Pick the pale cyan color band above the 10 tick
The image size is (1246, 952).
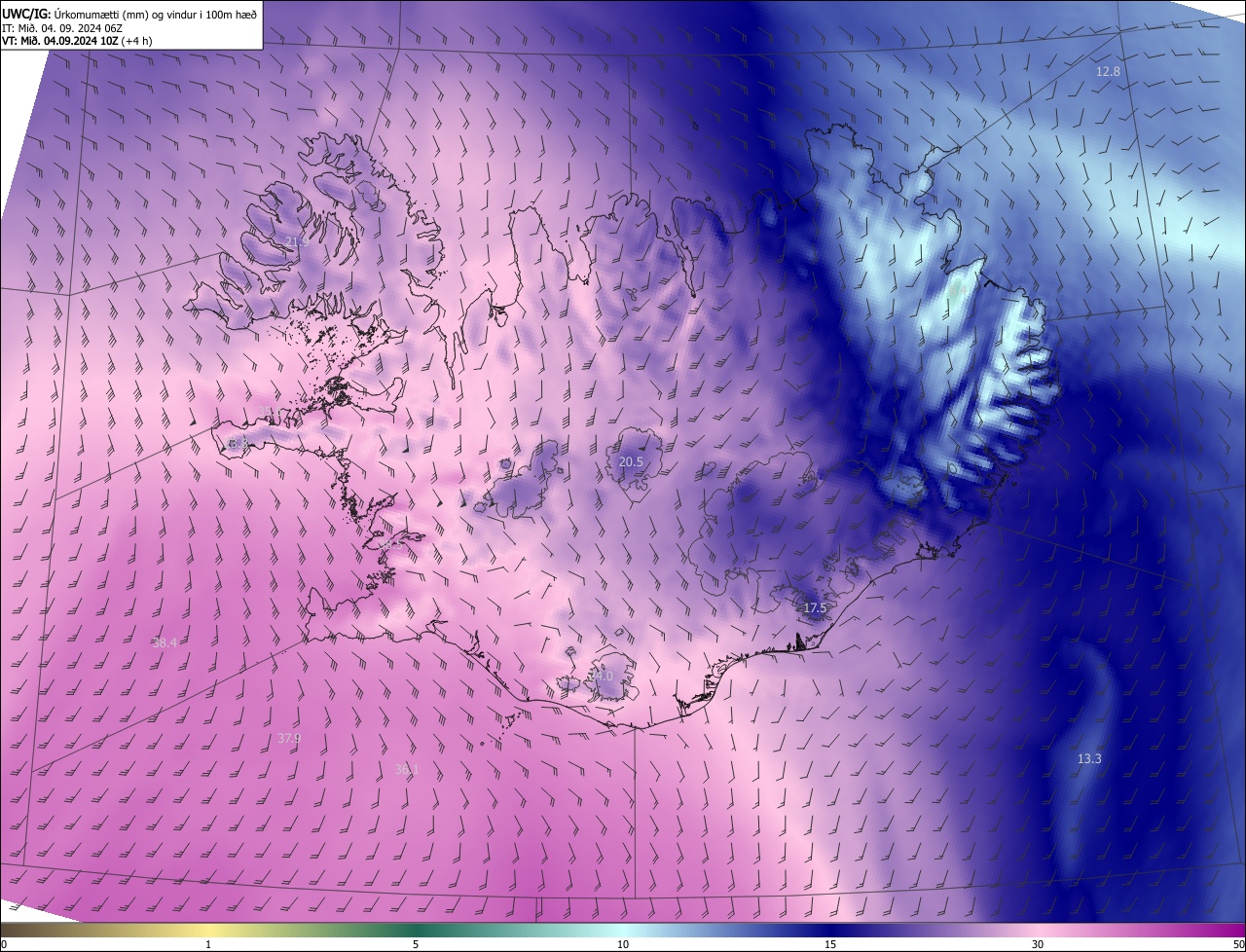coord(623,930)
